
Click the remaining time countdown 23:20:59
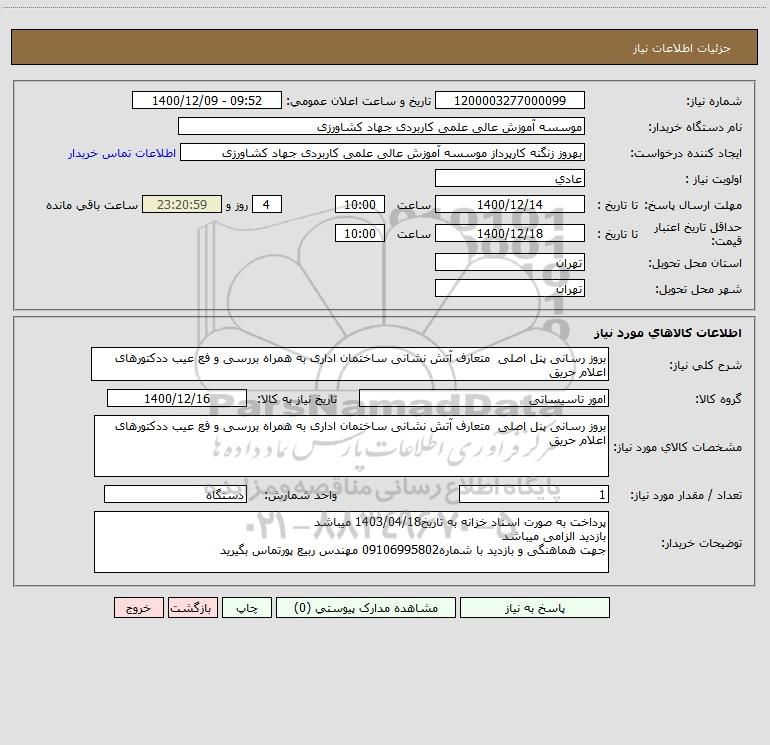point(182,204)
